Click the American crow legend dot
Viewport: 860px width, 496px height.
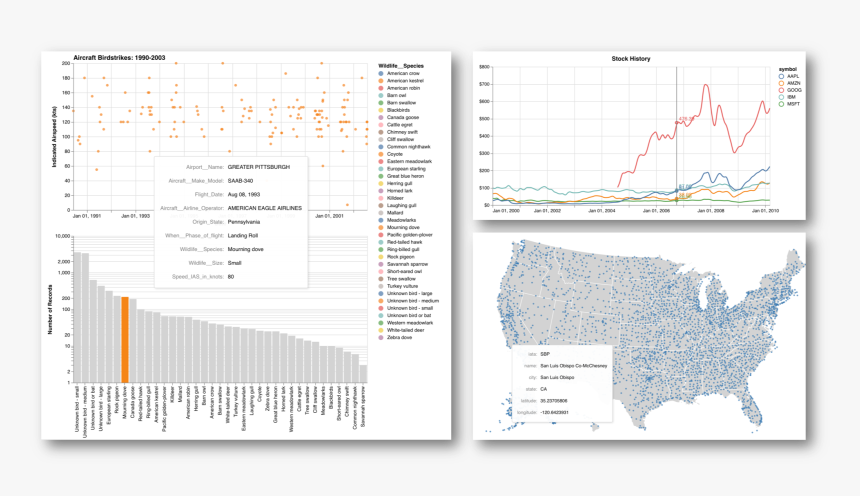[381, 75]
